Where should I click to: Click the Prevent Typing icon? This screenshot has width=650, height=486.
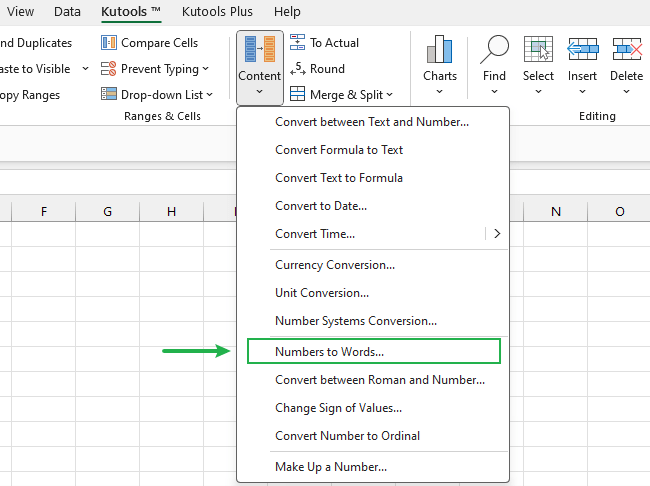[109, 69]
